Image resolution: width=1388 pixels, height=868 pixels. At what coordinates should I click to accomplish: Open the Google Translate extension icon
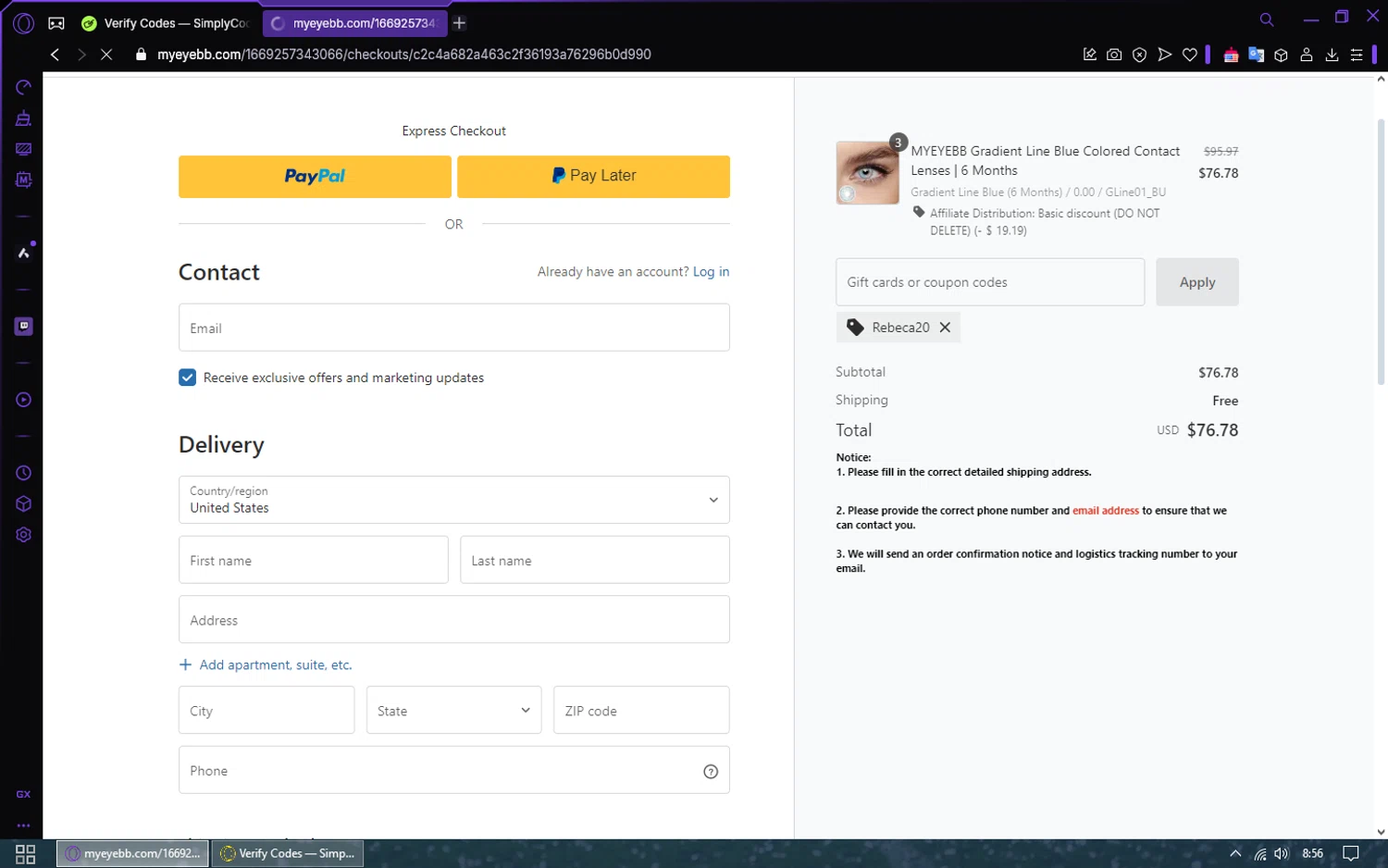coord(1256,55)
